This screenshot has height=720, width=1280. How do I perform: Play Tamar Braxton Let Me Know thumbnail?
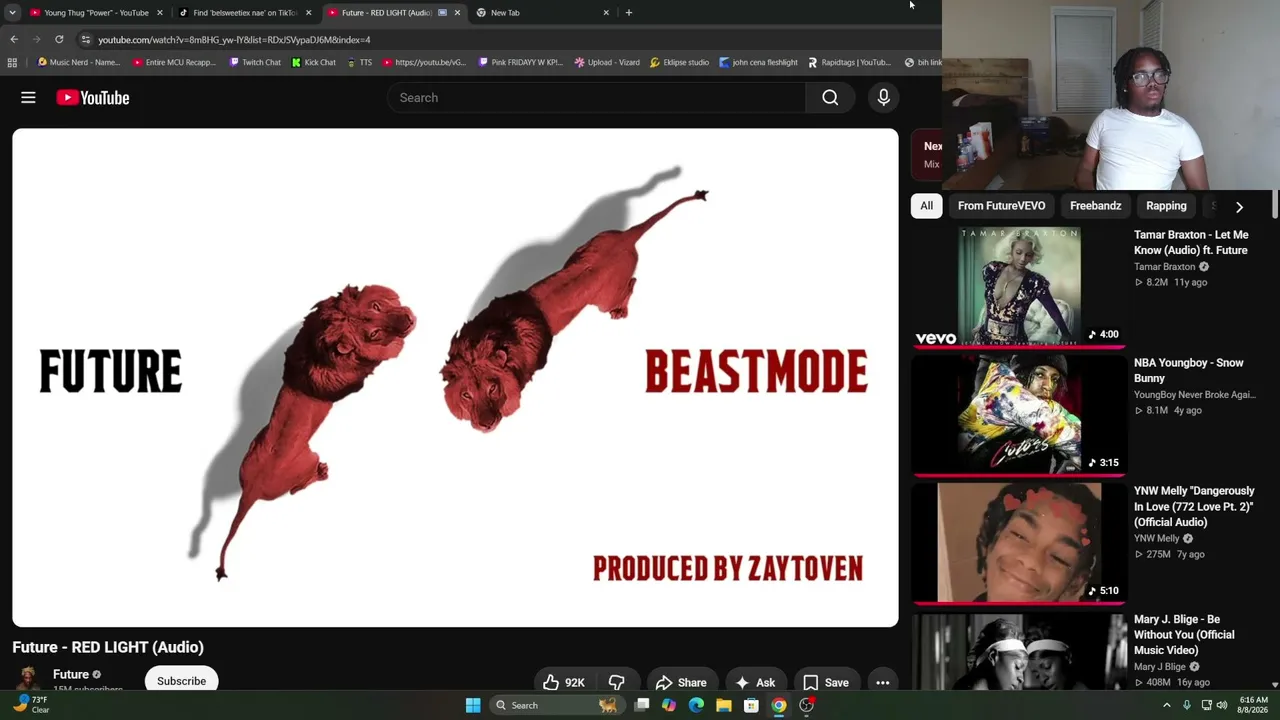tap(1019, 287)
